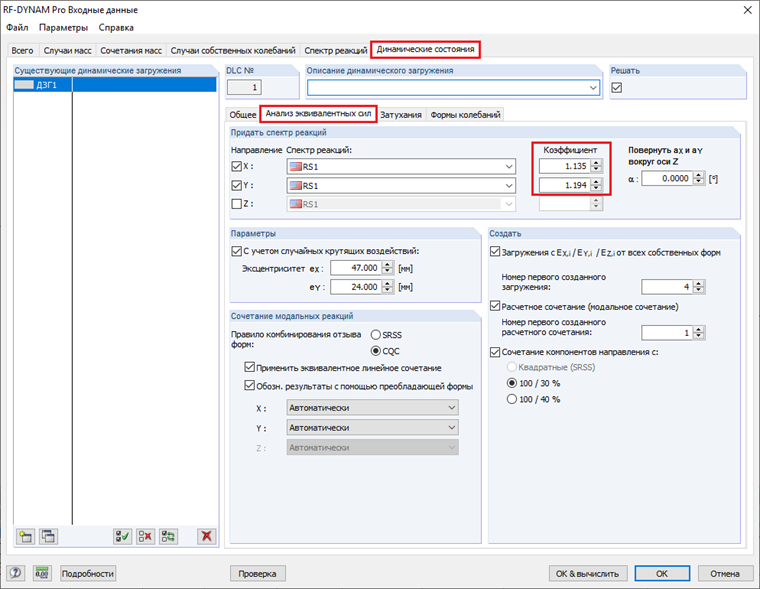
Task: Toggle dominant mode results checkbox
Action: [x=249, y=386]
